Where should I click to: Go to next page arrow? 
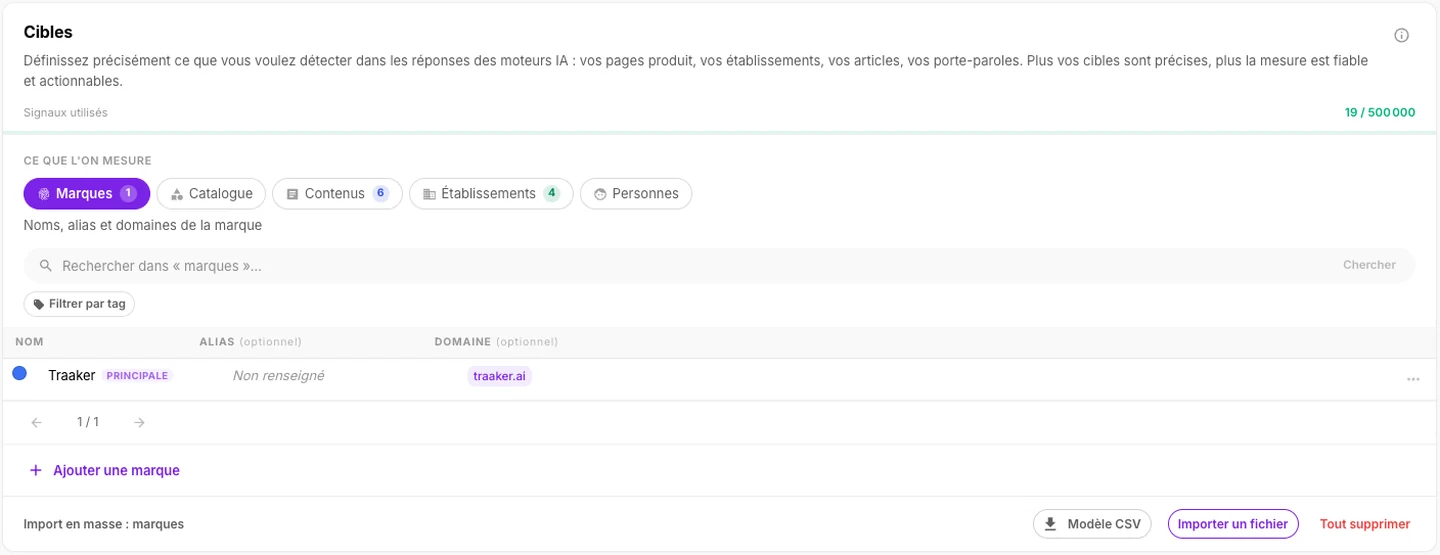(140, 422)
